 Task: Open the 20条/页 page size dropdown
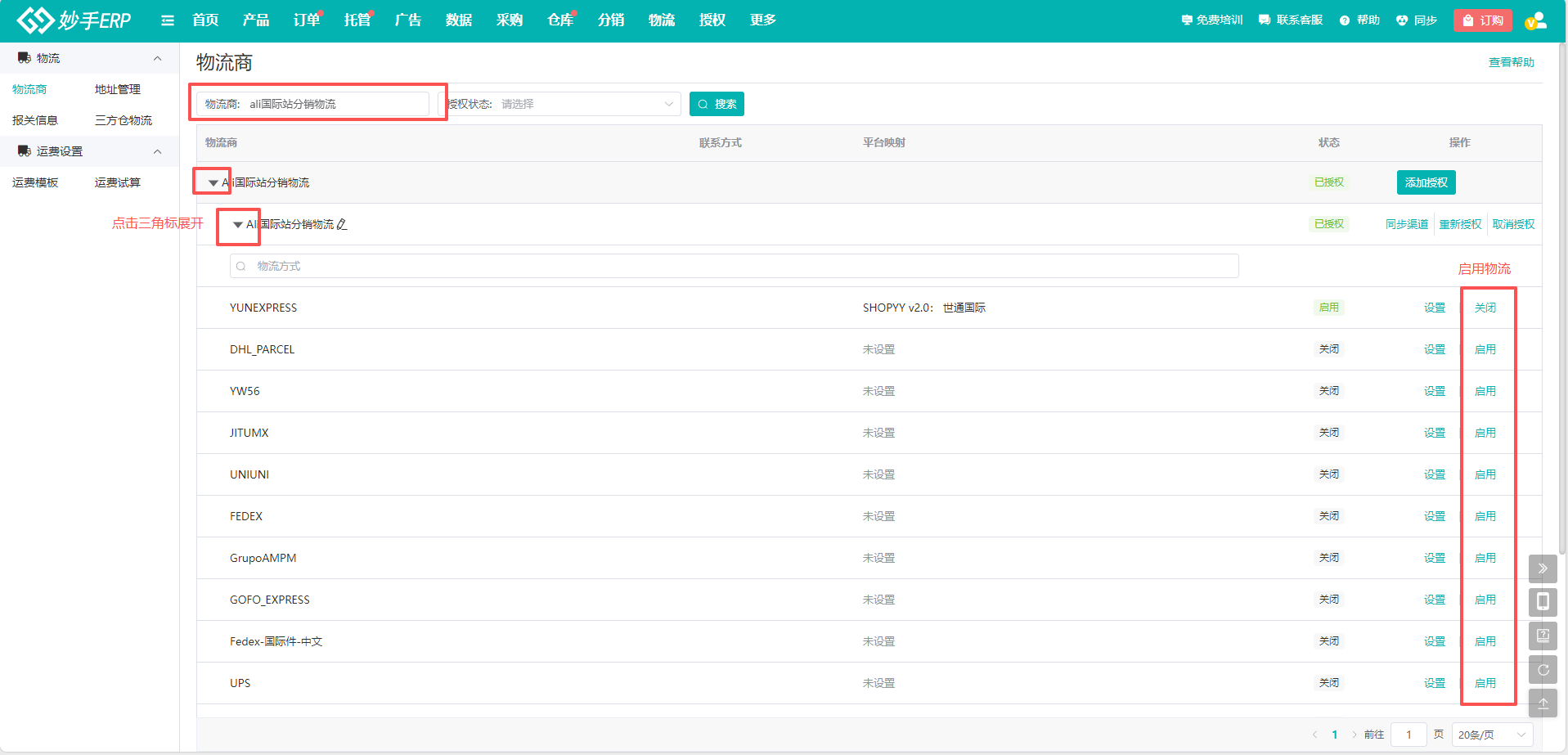tap(1491, 735)
